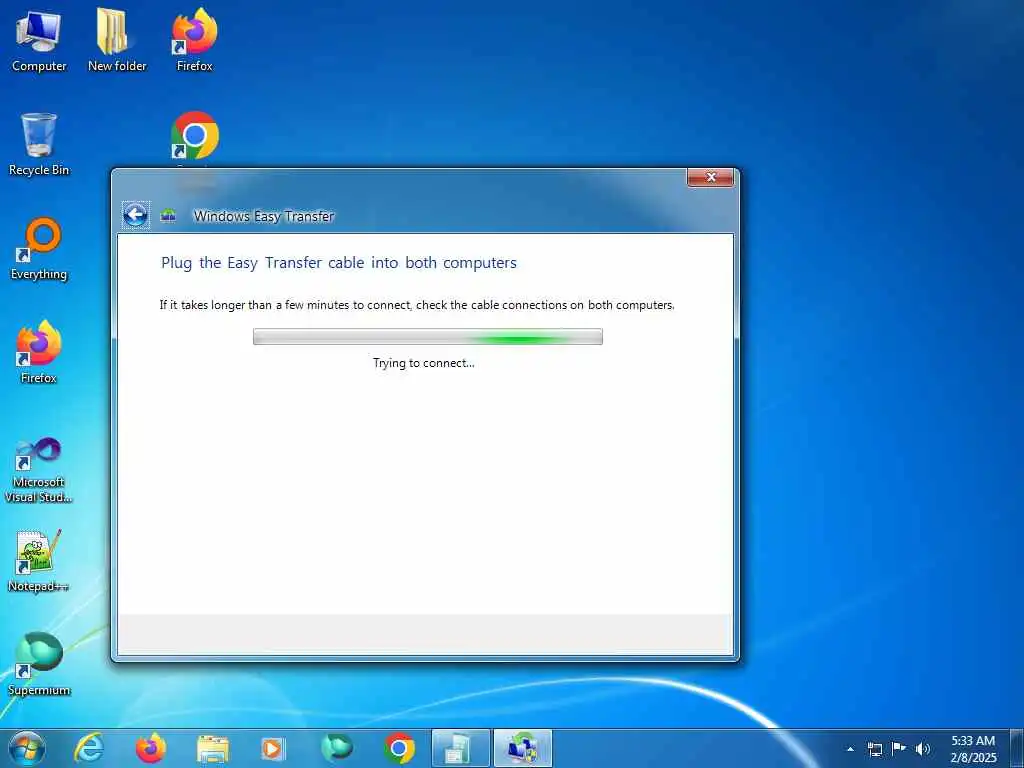Viewport: 1024px width, 768px height.
Task: Open the Action Center flag icon
Action: pyautogui.click(x=899, y=749)
